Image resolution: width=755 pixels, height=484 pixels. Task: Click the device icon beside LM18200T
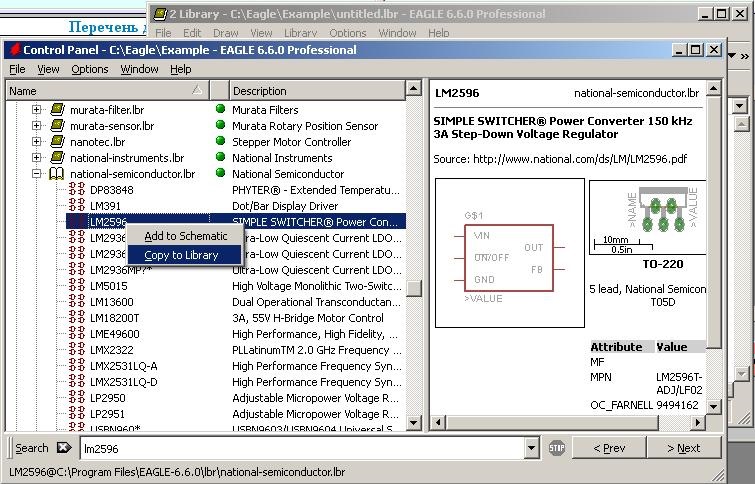point(77,317)
